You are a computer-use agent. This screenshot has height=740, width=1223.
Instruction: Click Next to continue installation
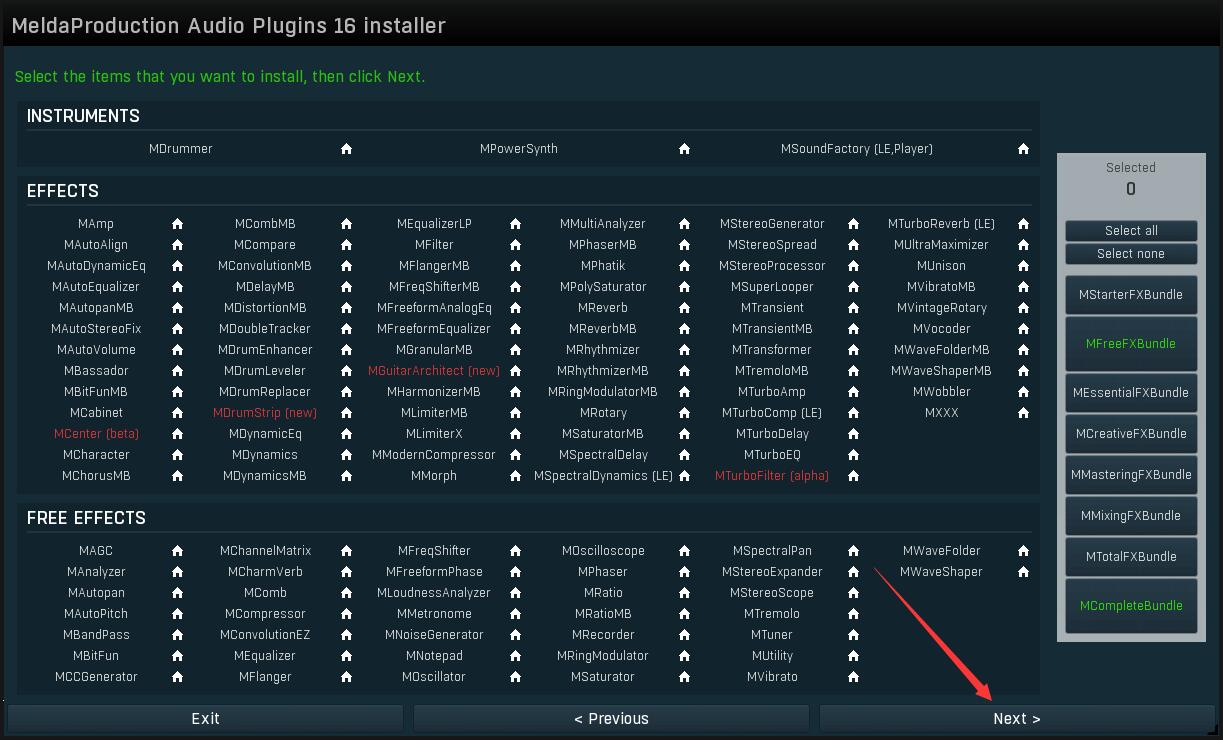[1016, 718]
